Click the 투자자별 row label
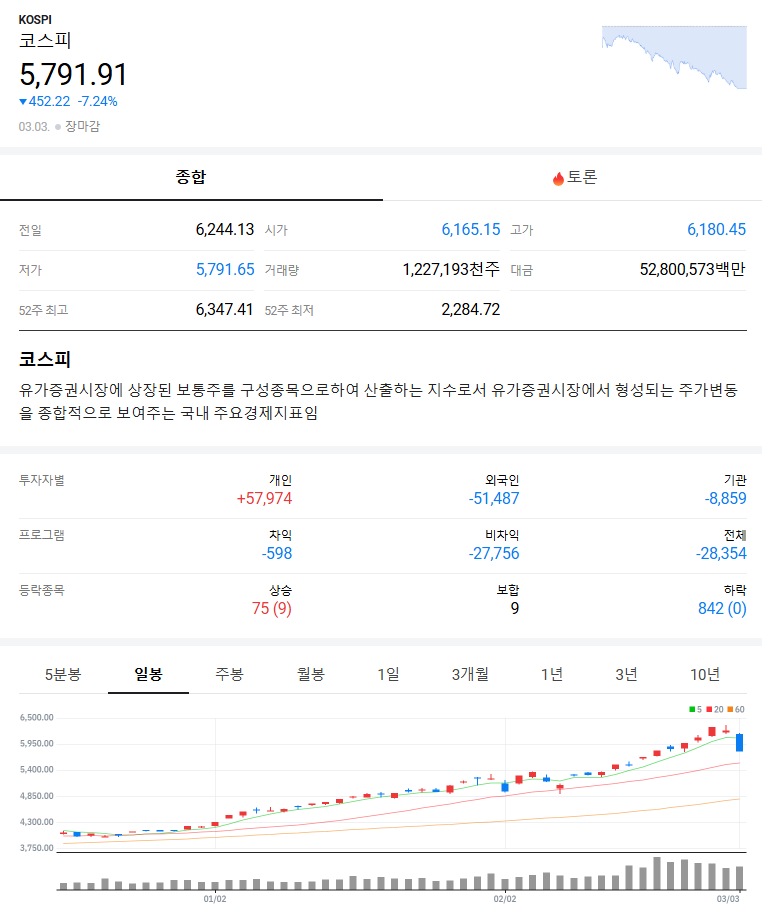 tap(41, 480)
